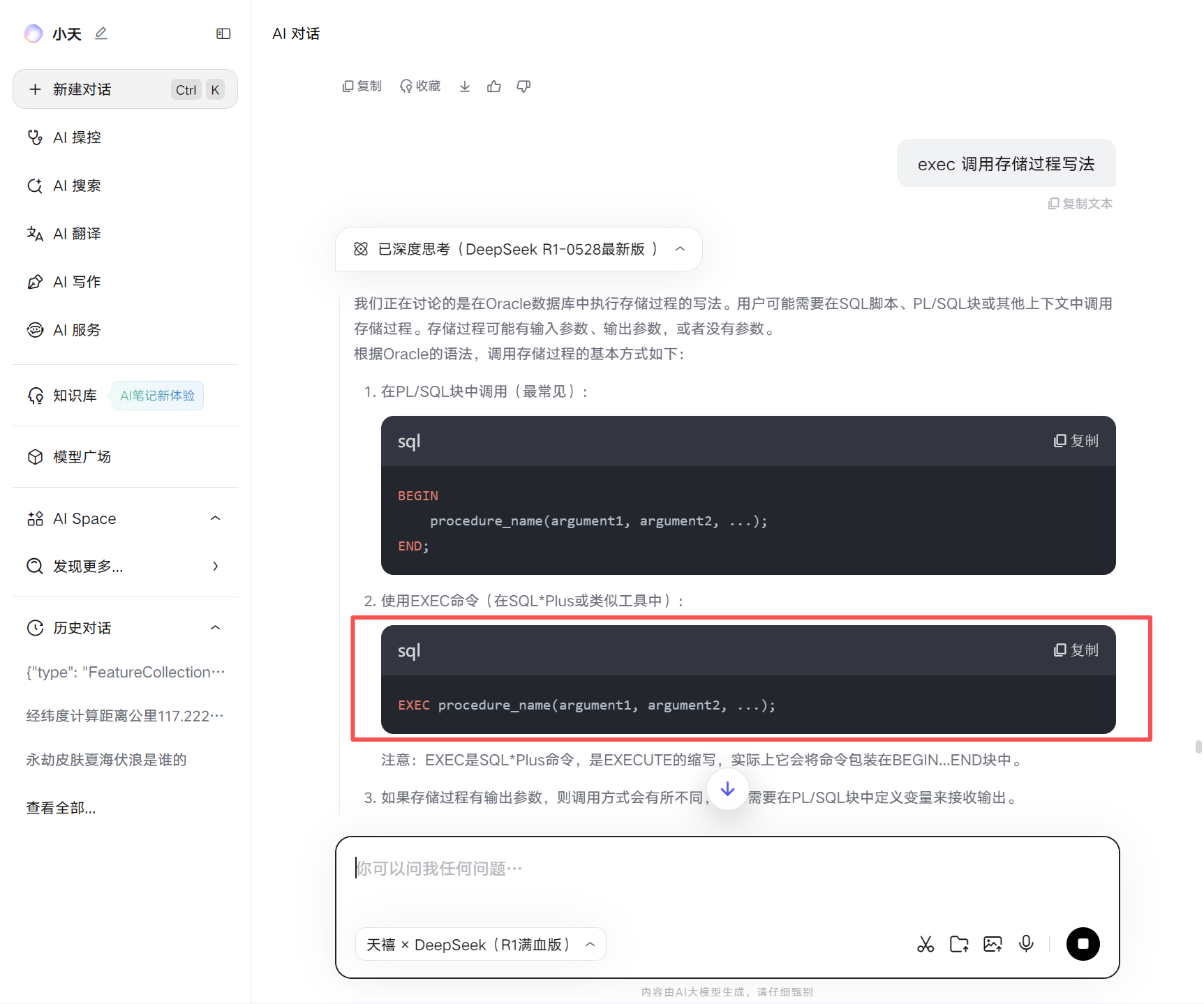Stop generation with the black stop button

[x=1083, y=944]
